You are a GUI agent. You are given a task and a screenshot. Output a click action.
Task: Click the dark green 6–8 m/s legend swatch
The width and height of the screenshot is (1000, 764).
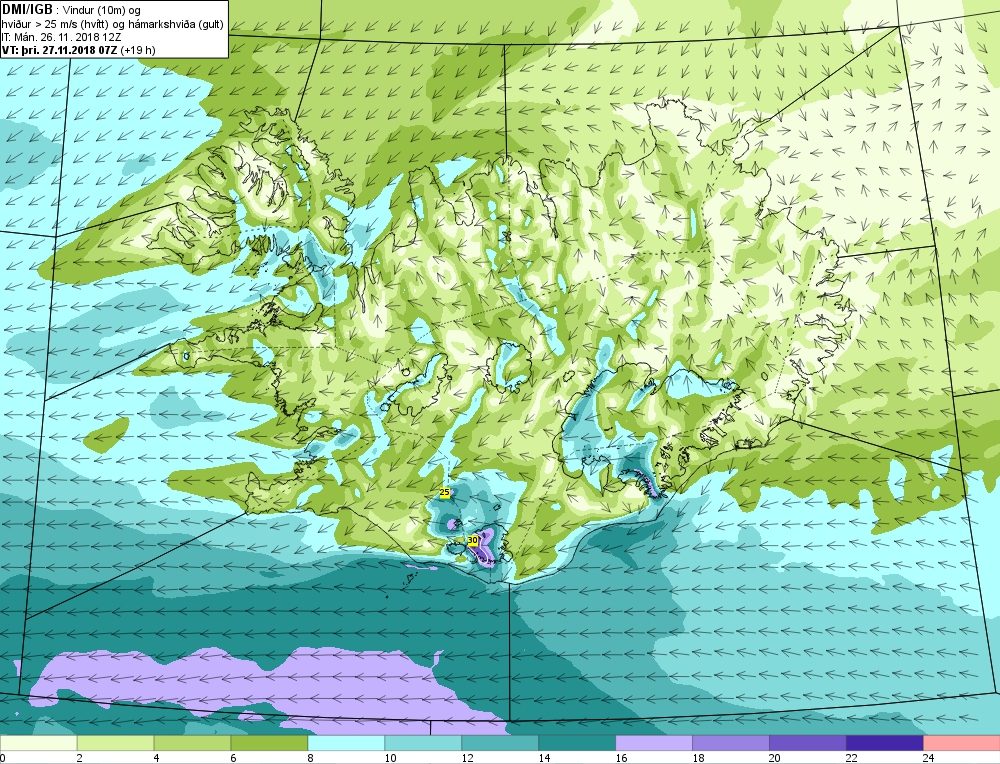tap(269, 744)
